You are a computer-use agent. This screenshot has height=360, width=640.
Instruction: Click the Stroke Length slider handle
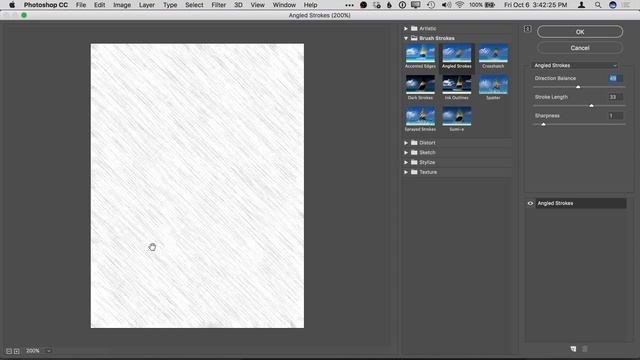[591, 106]
